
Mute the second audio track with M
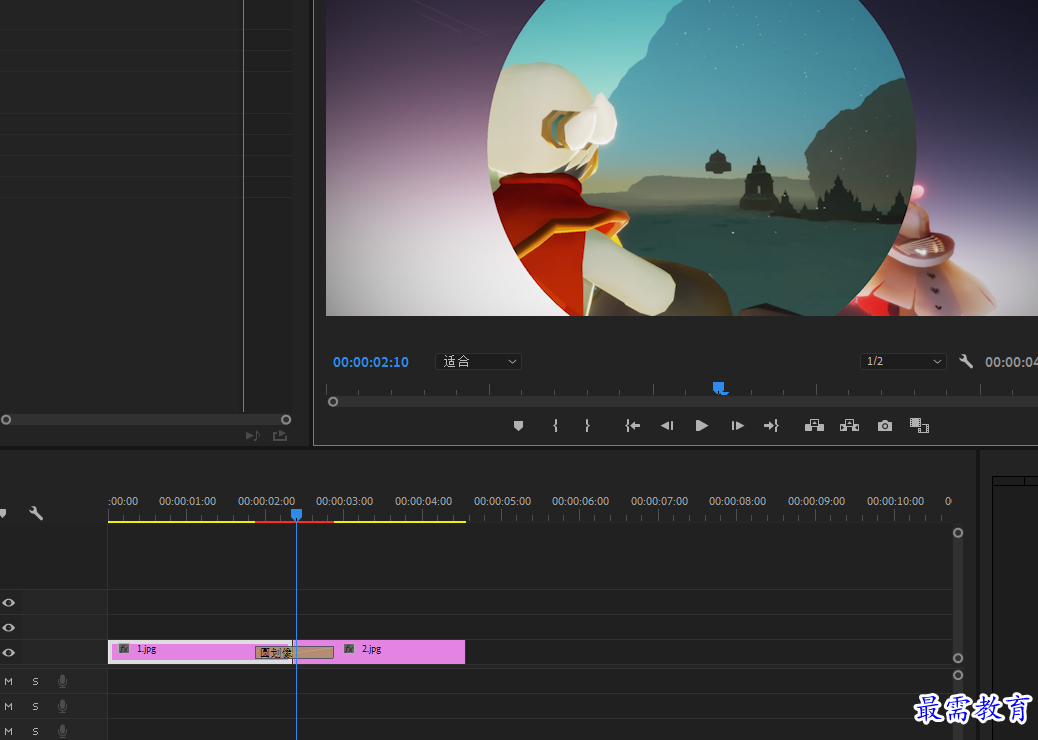pyautogui.click(x=9, y=706)
